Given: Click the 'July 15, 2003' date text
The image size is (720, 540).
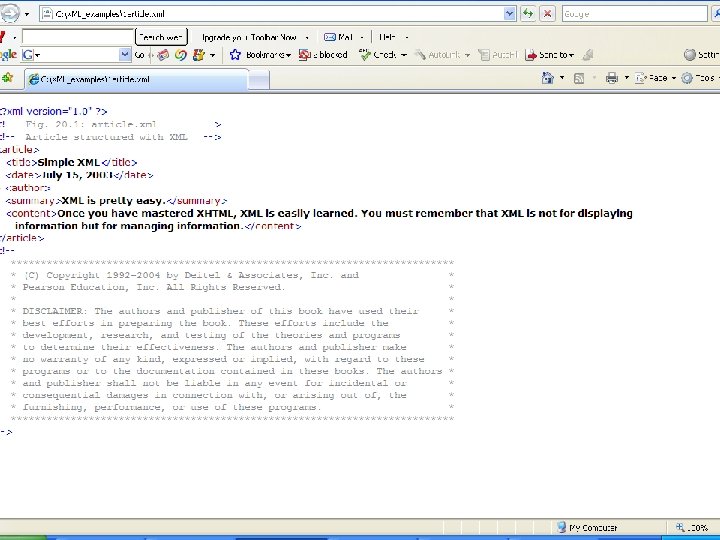Looking at the screenshot, I should [78, 175].
